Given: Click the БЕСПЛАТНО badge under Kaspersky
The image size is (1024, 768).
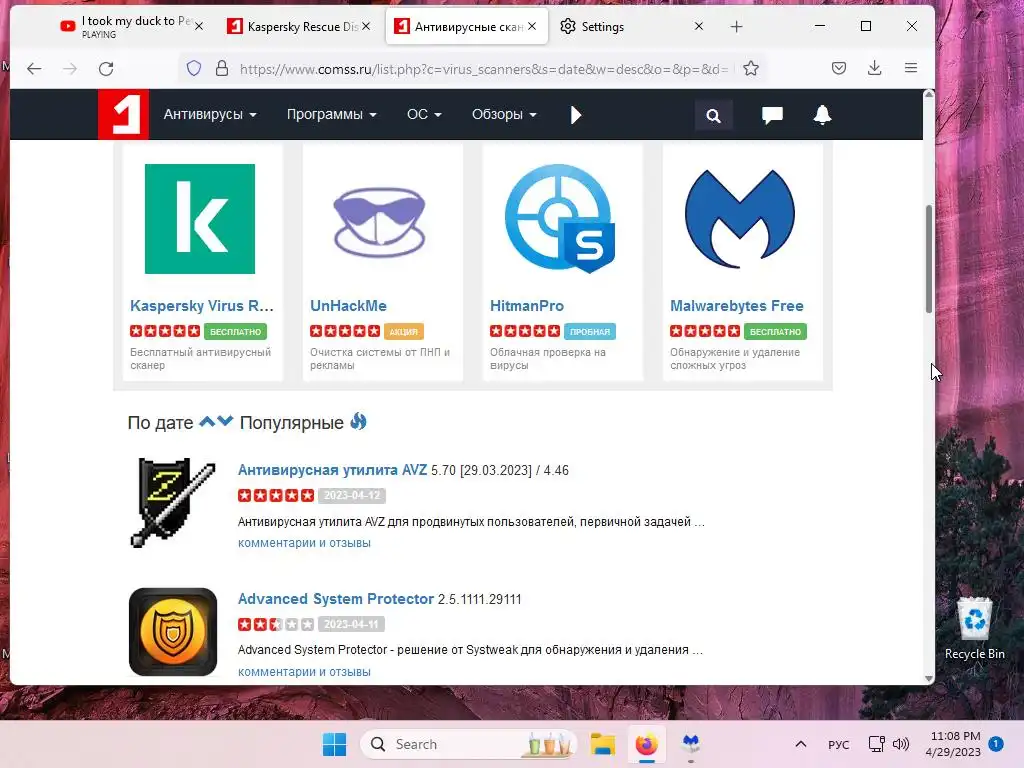Looking at the screenshot, I should [x=235, y=332].
